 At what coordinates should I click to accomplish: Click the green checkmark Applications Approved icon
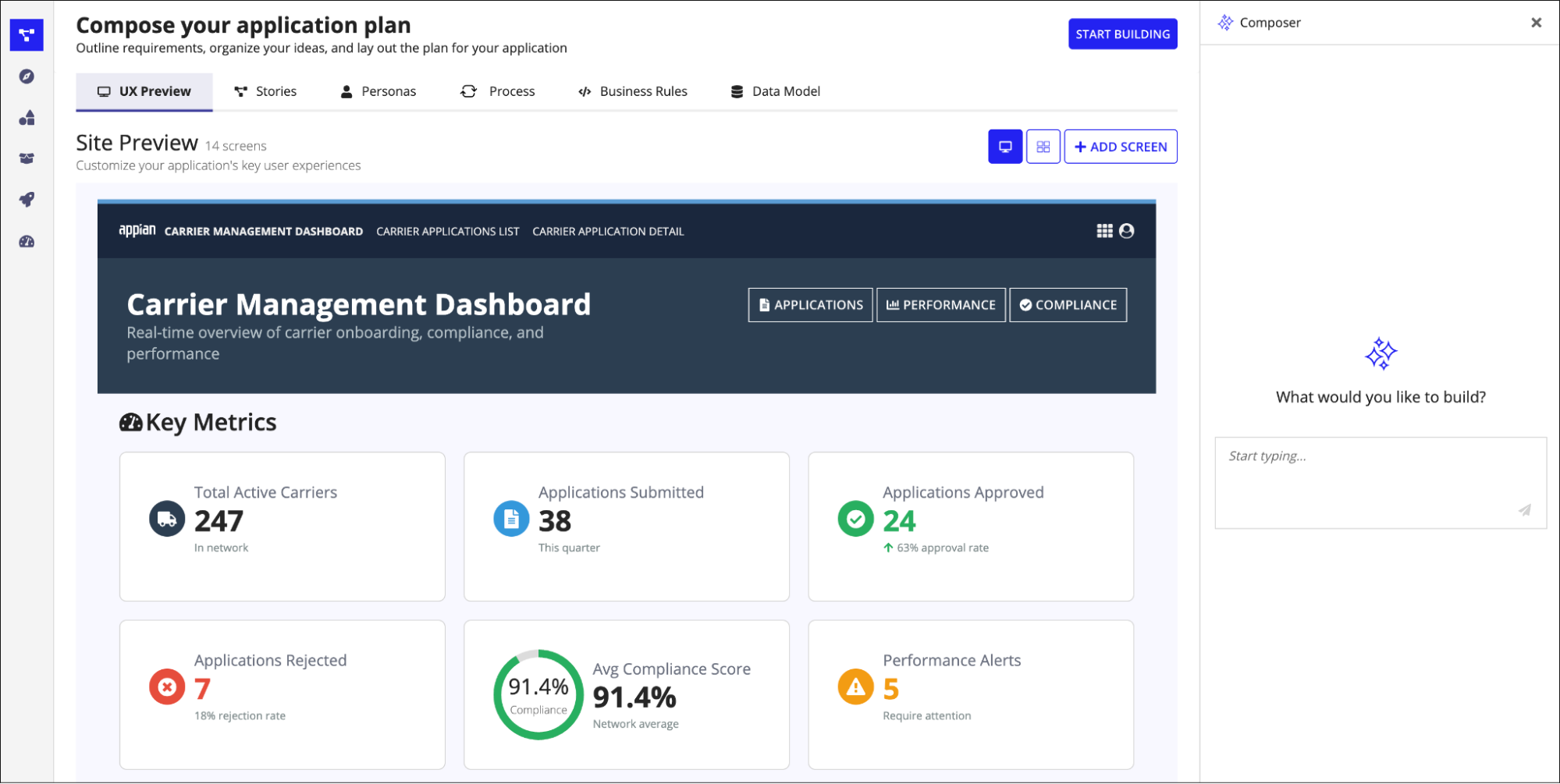(855, 519)
